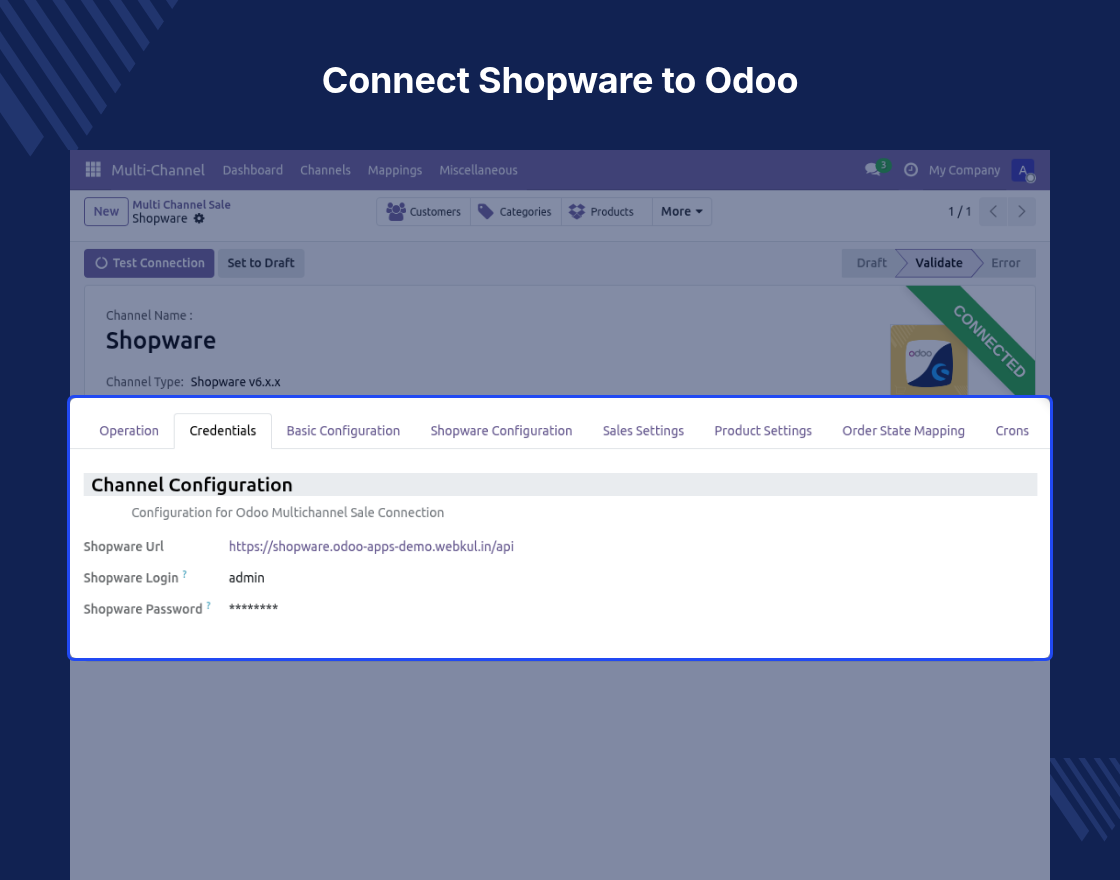
Task: Go to next record arrow
Action: point(1021,211)
